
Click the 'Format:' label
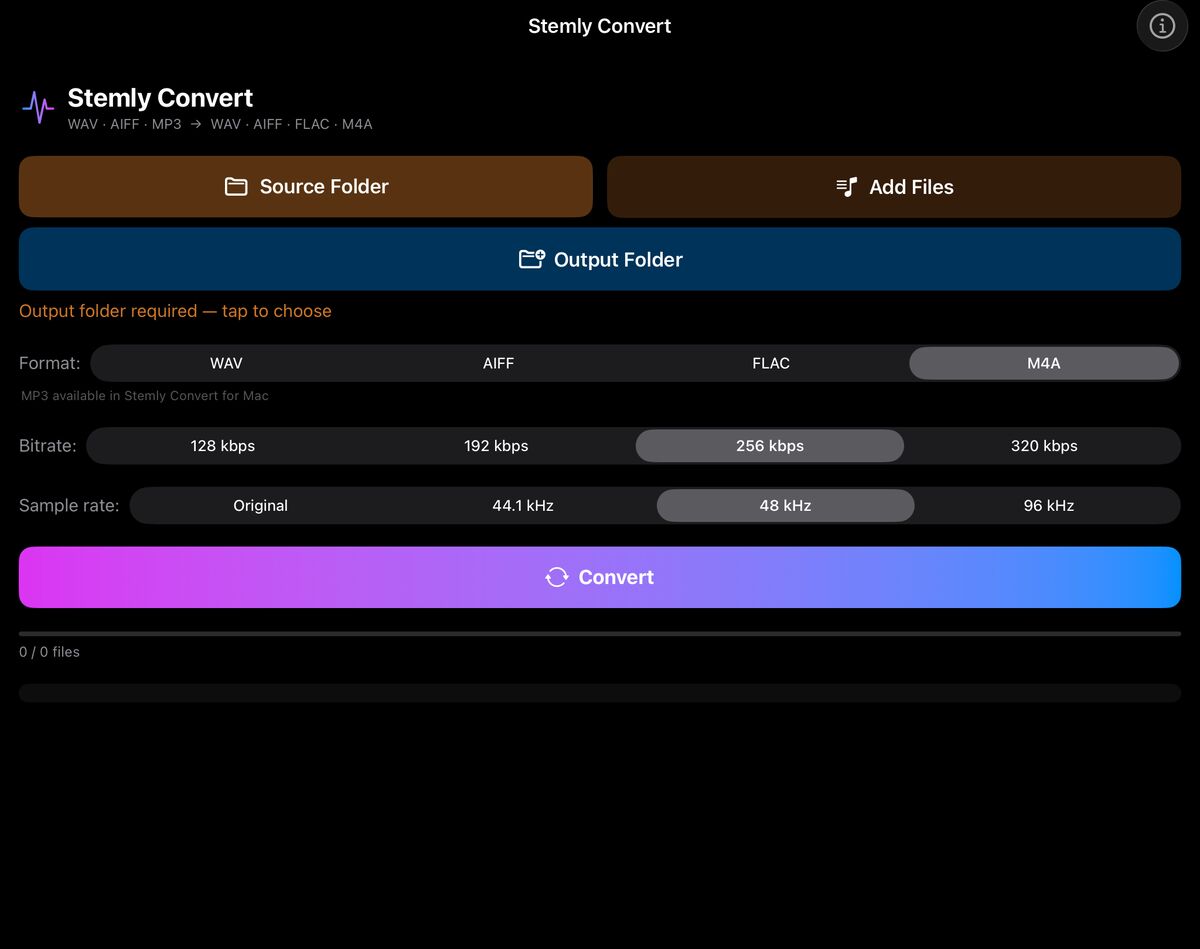50,363
